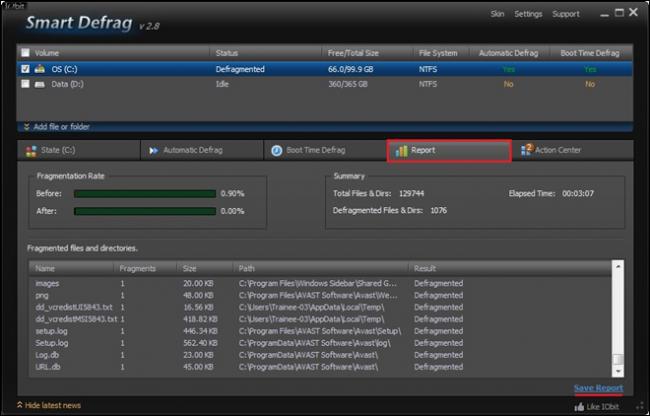Toggle the select-all Volume header checkbox
The height and width of the screenshot is (416, 650).
click(x=25, y=53)
